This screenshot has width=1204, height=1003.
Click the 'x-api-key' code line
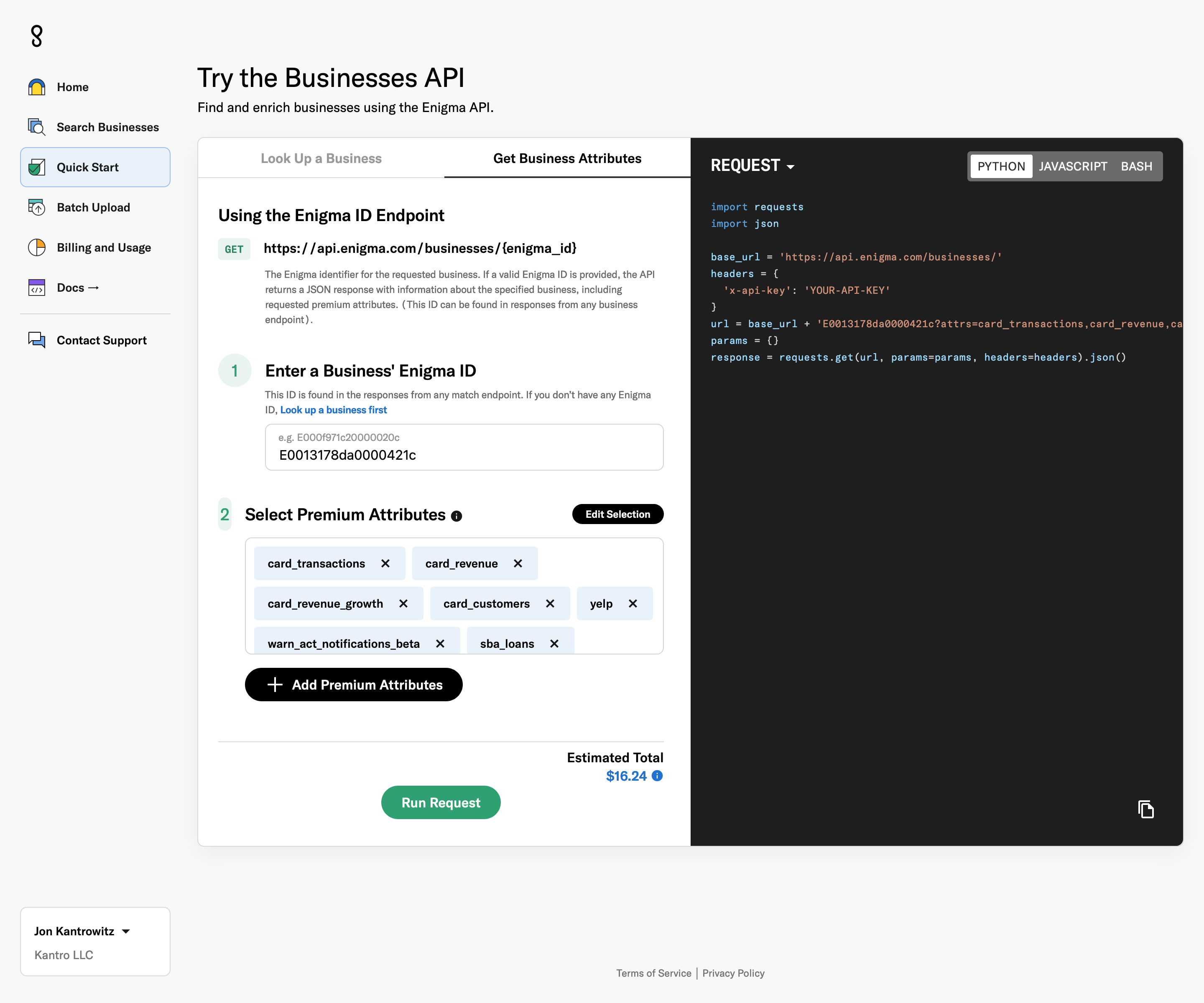point(806,290)
